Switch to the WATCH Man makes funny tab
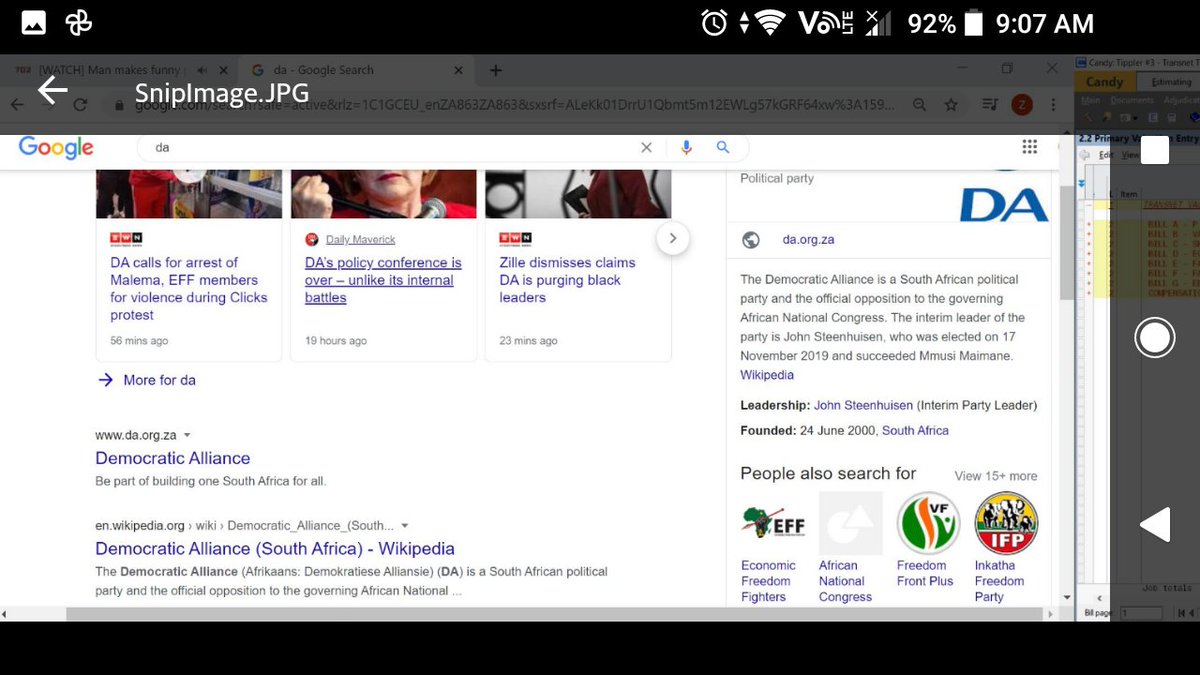This screenshot has width=1200, height=675. pos(120,70)
